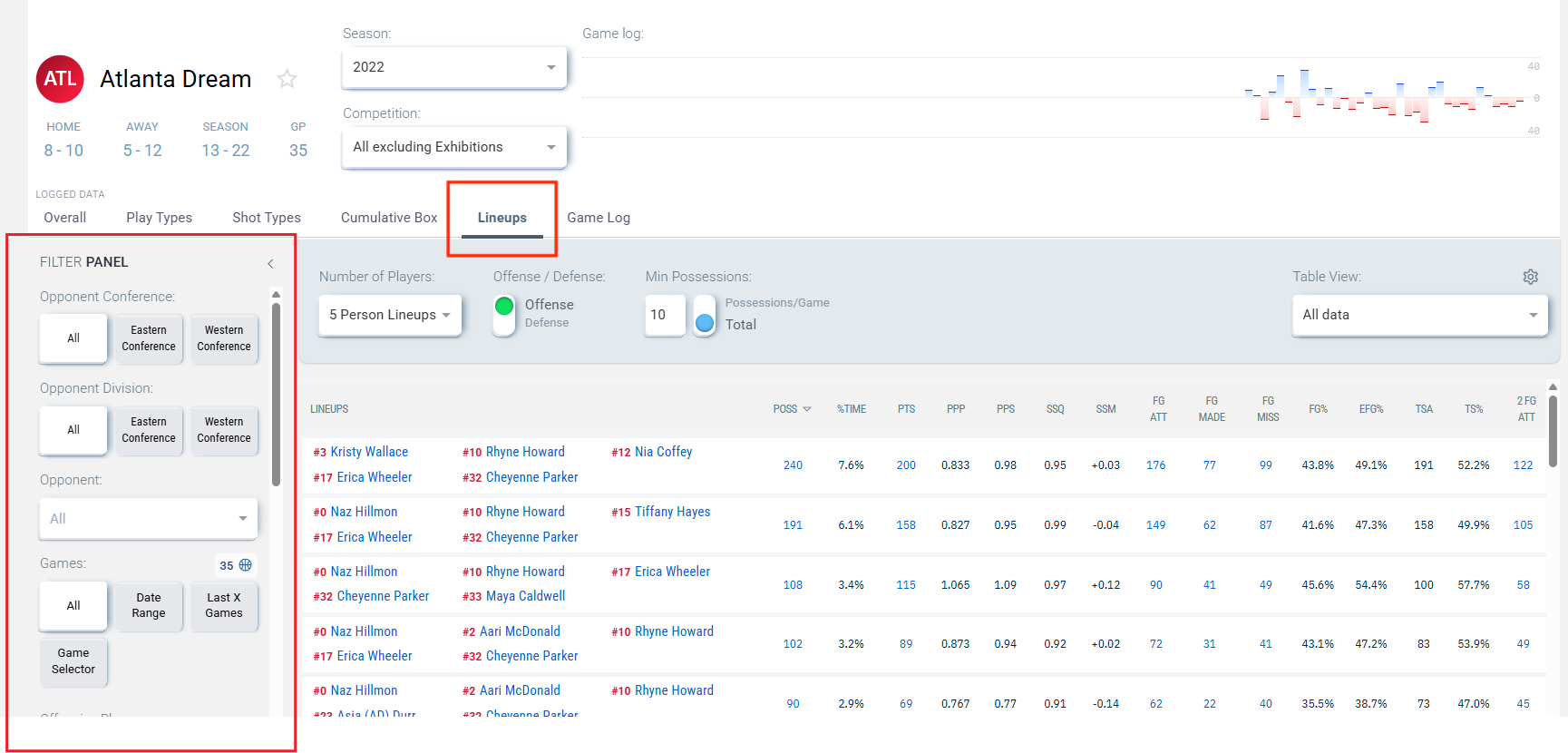Filter Opponent Conference to Western Conference
This screenshot has height=753, width=1568.
(x=224, y=338)
